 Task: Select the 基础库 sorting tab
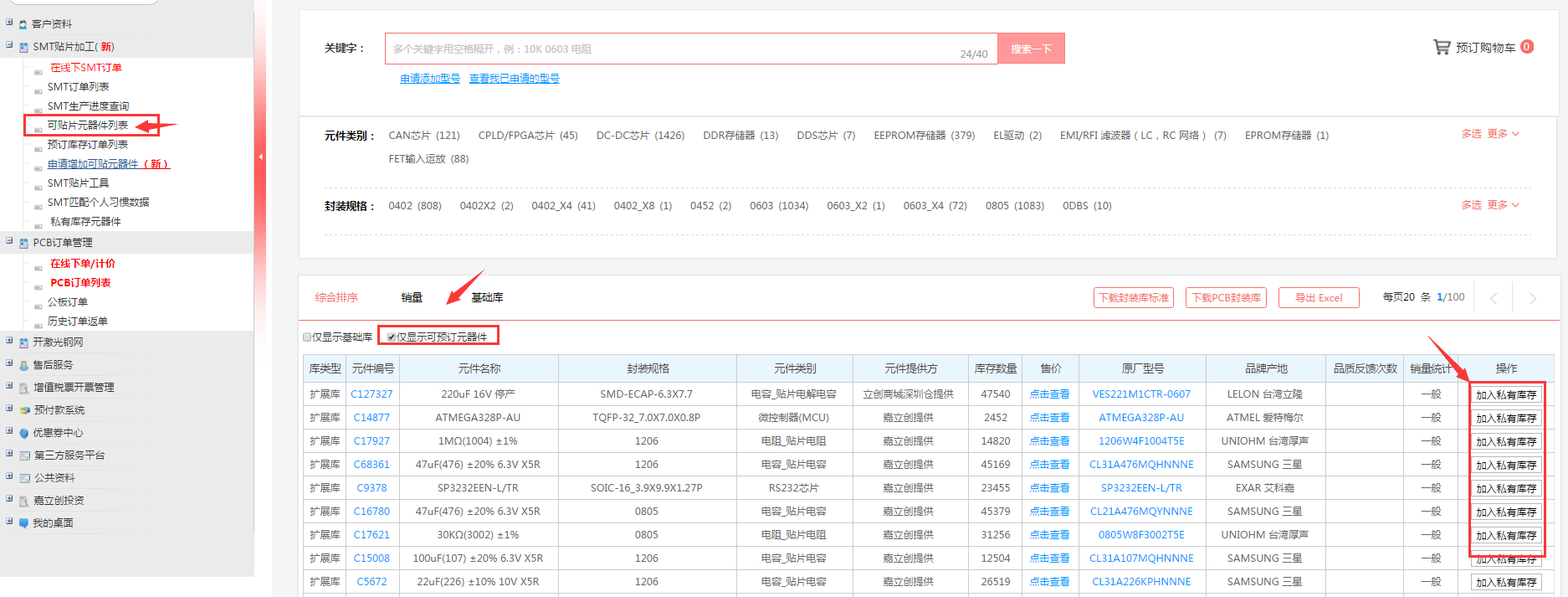487,297
